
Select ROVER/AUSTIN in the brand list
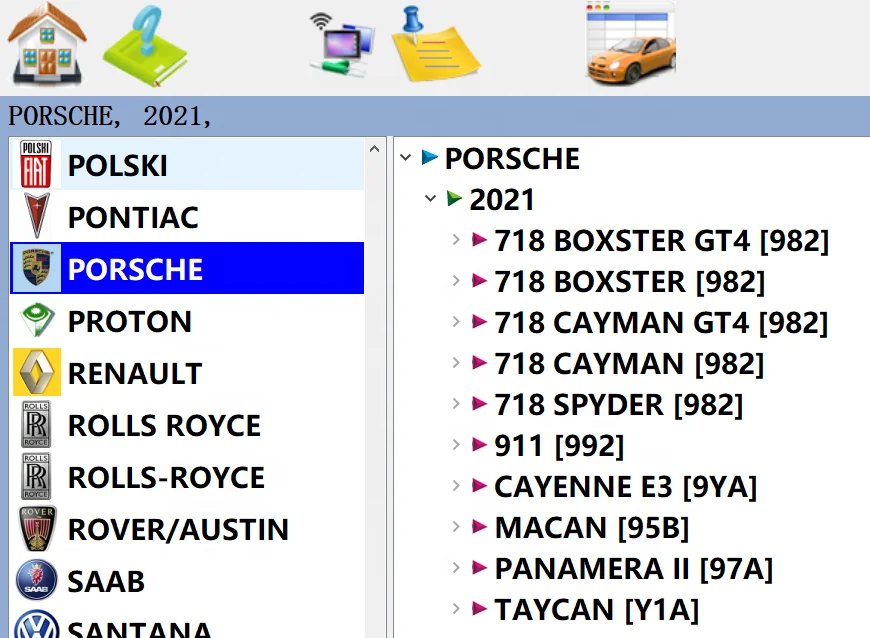[187, 528]
